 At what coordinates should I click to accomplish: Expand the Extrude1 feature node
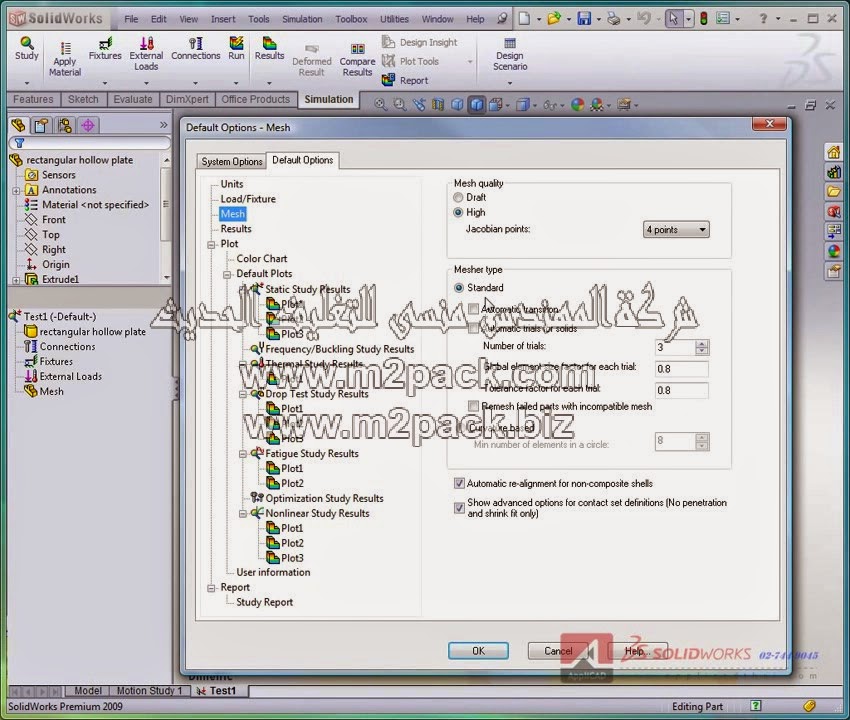(16, 280)
